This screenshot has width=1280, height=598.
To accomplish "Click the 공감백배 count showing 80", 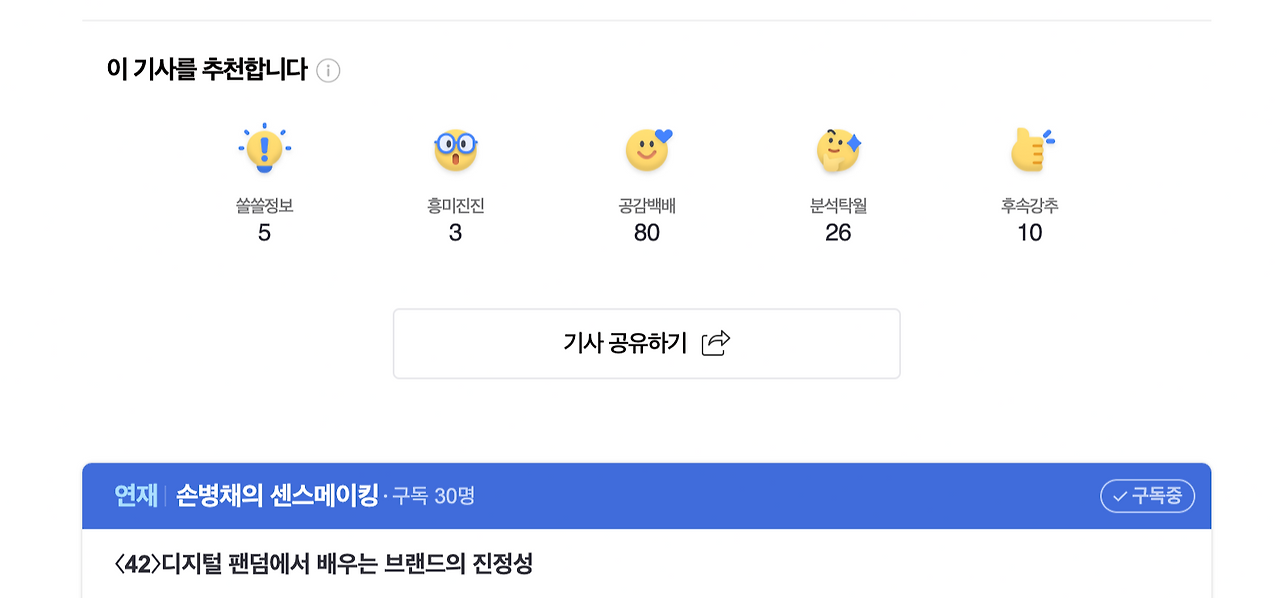I will point(647,232).
